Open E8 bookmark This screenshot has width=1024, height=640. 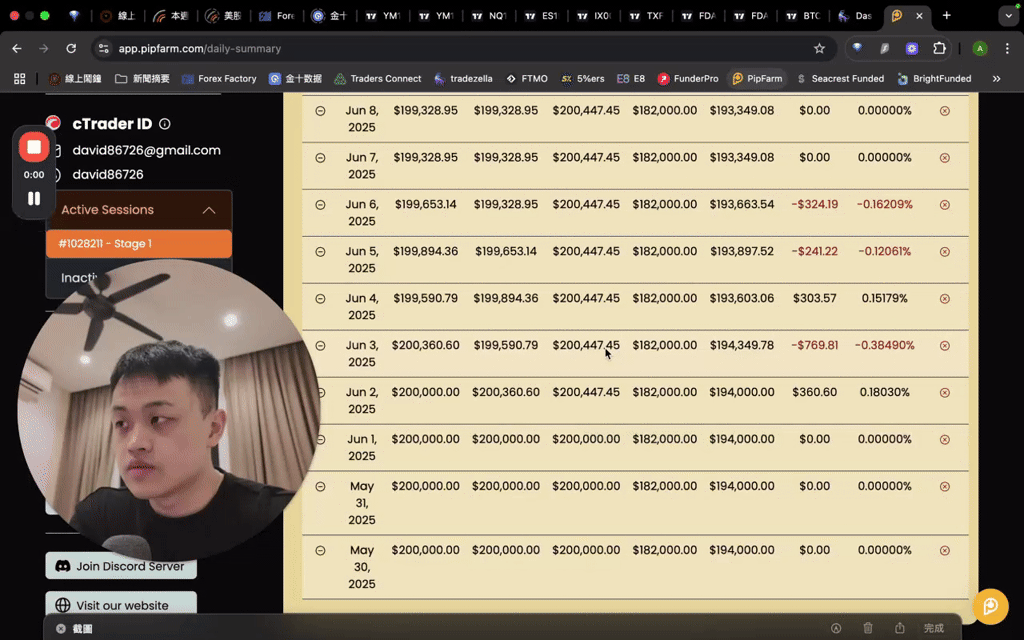(x=631, y=78)
